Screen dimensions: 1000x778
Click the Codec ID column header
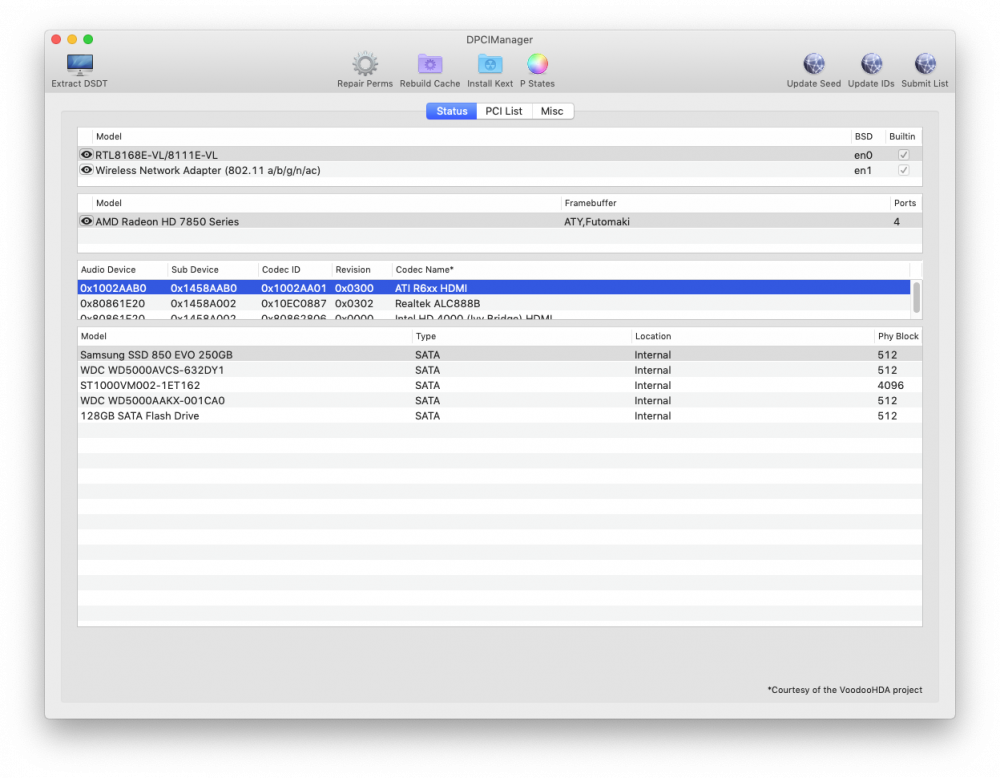click(x=295, y=270)
